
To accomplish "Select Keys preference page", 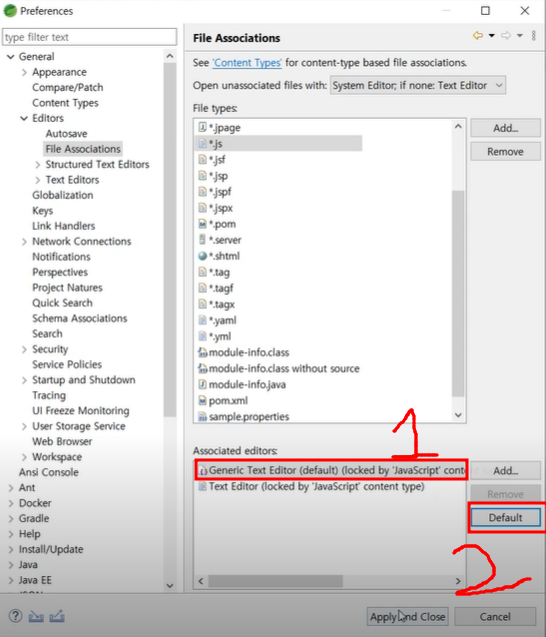I will (43, 211).
